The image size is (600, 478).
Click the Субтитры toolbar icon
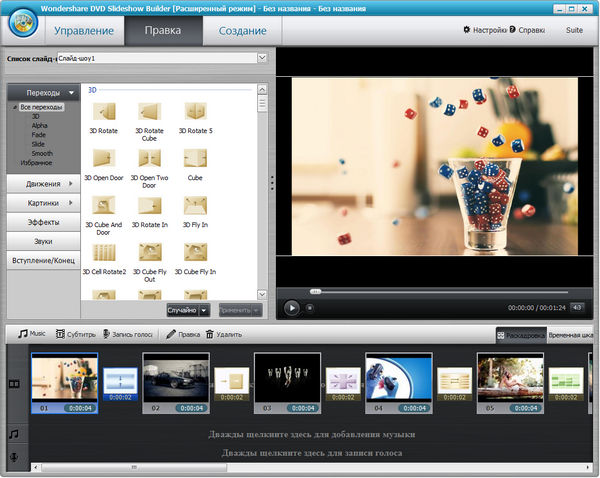[x=61, y=334]
